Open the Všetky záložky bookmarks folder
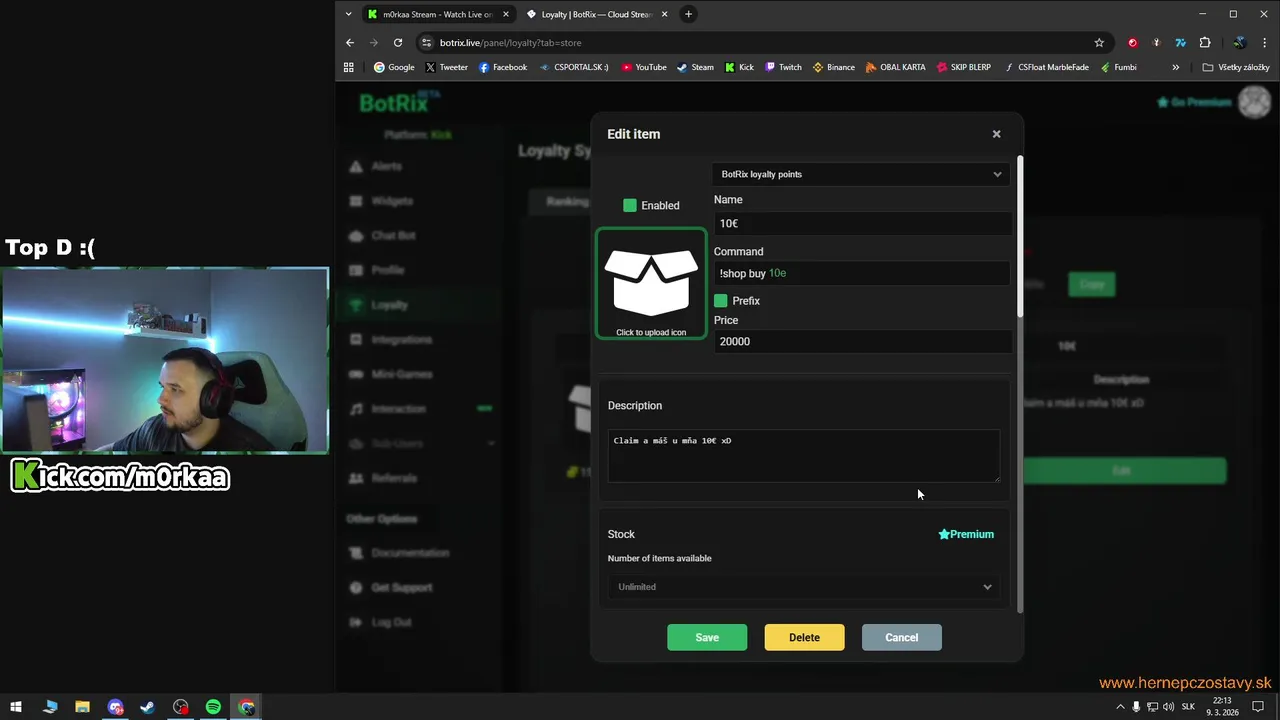The image size is (1280, 720). 1236,68
